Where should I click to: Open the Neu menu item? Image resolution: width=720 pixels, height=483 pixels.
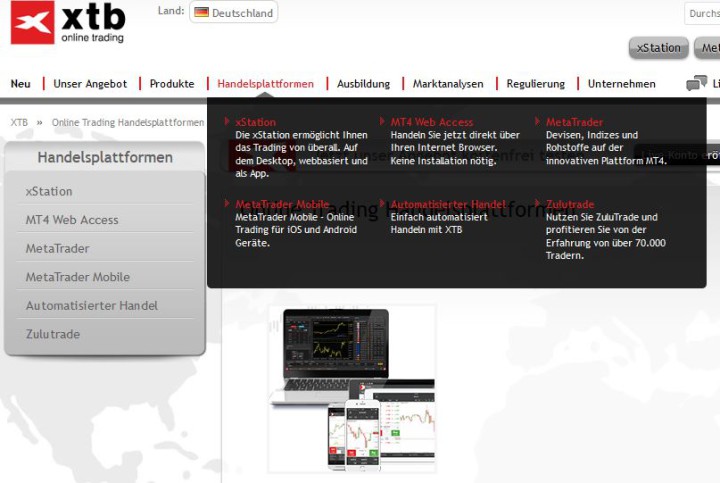click(x=21, y=84)
